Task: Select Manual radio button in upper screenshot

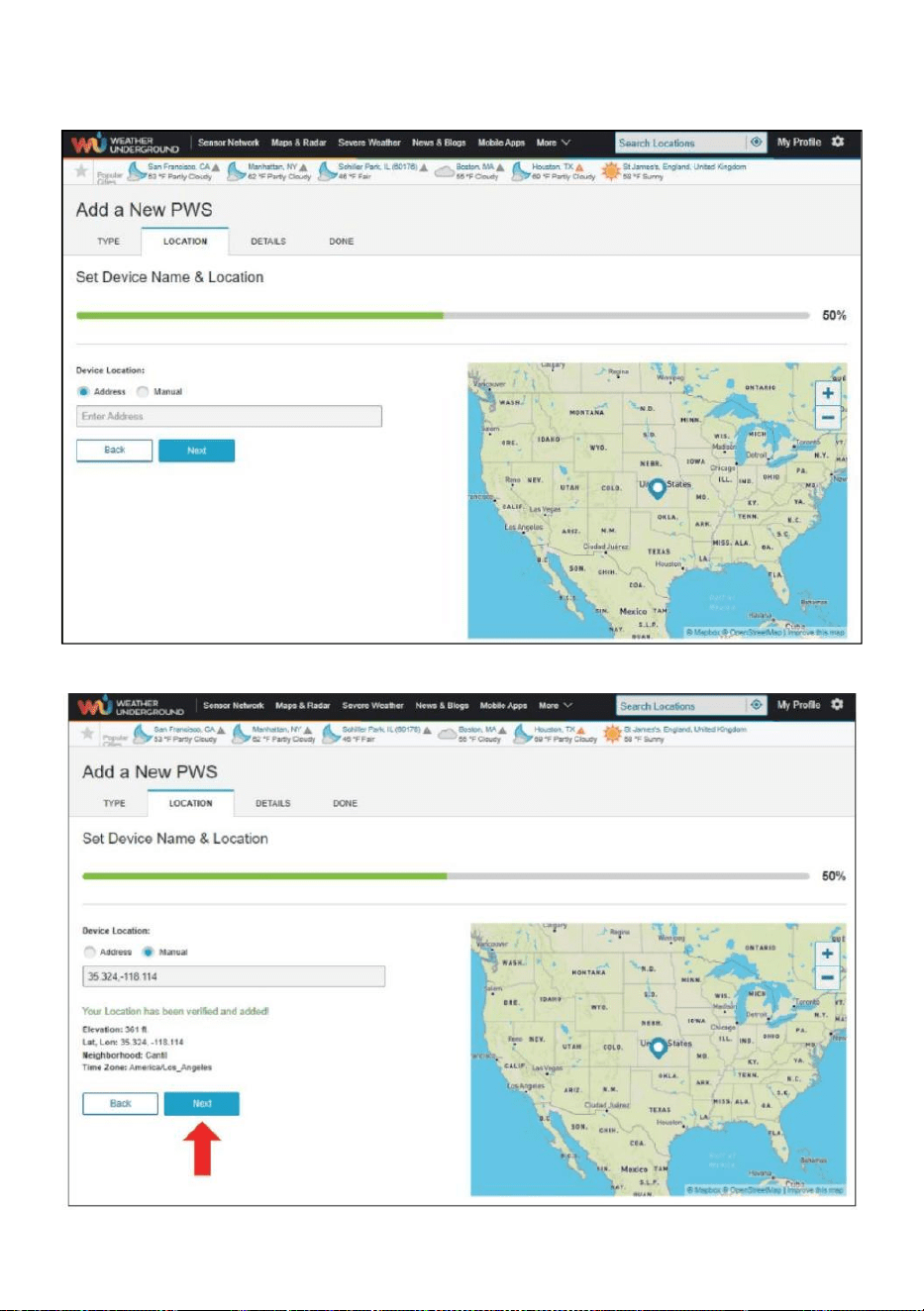Action: [143, 392]
